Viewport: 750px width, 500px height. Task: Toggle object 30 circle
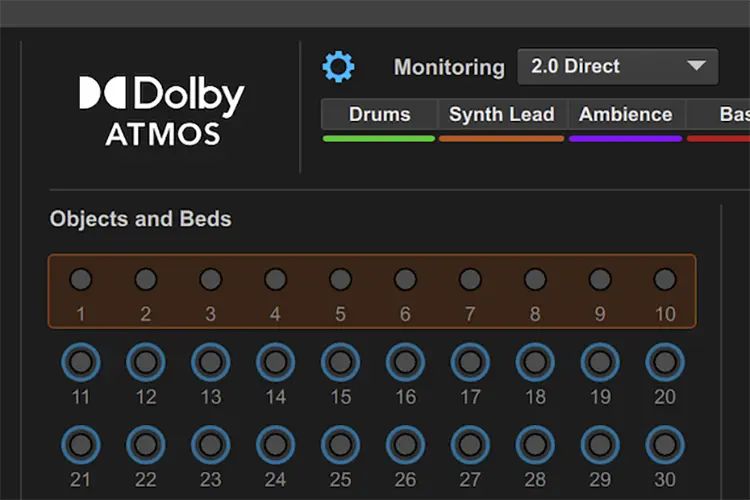(x=665, y=445)
